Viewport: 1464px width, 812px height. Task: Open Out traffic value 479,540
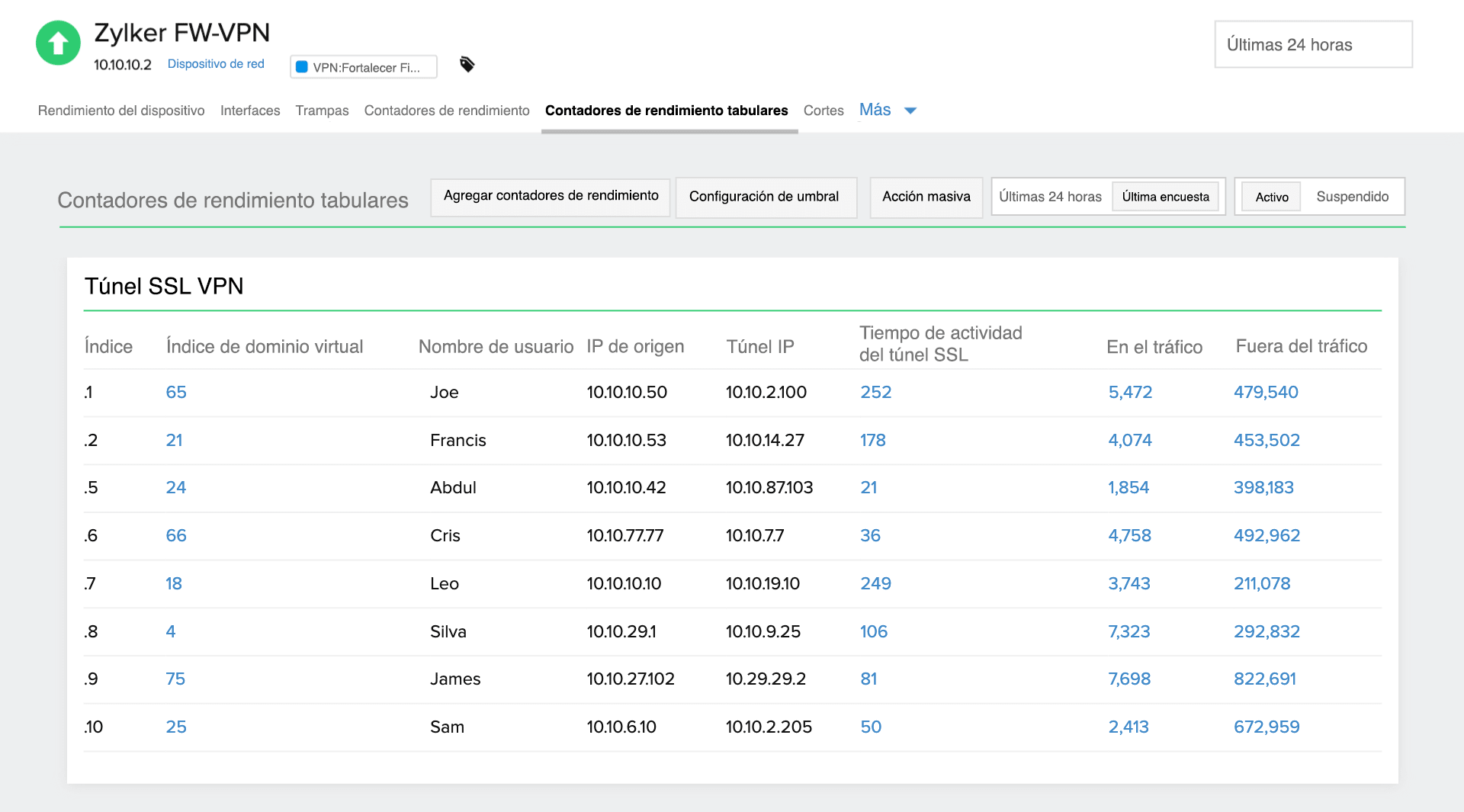(1266, 393)
